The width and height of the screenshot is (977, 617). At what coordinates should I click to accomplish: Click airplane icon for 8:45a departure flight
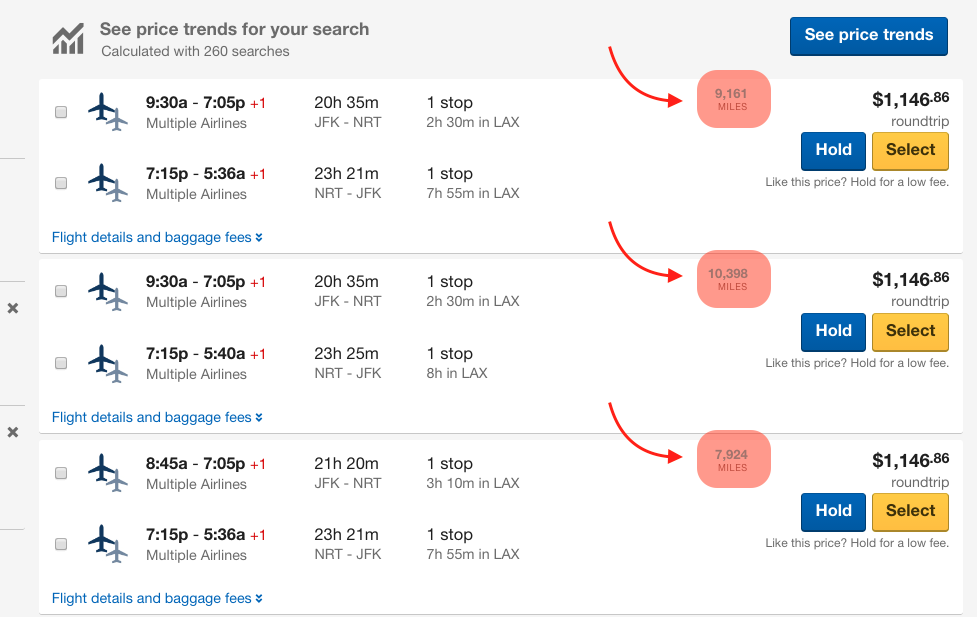pyautogui.click(x=108, y=473)
